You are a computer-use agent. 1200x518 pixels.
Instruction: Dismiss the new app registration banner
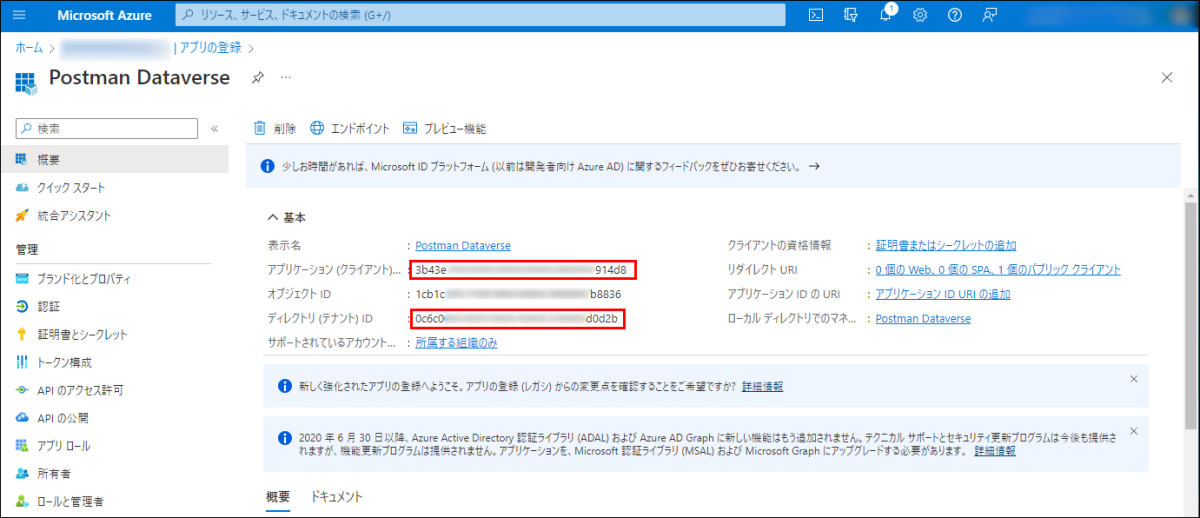tap(1133, 379)
